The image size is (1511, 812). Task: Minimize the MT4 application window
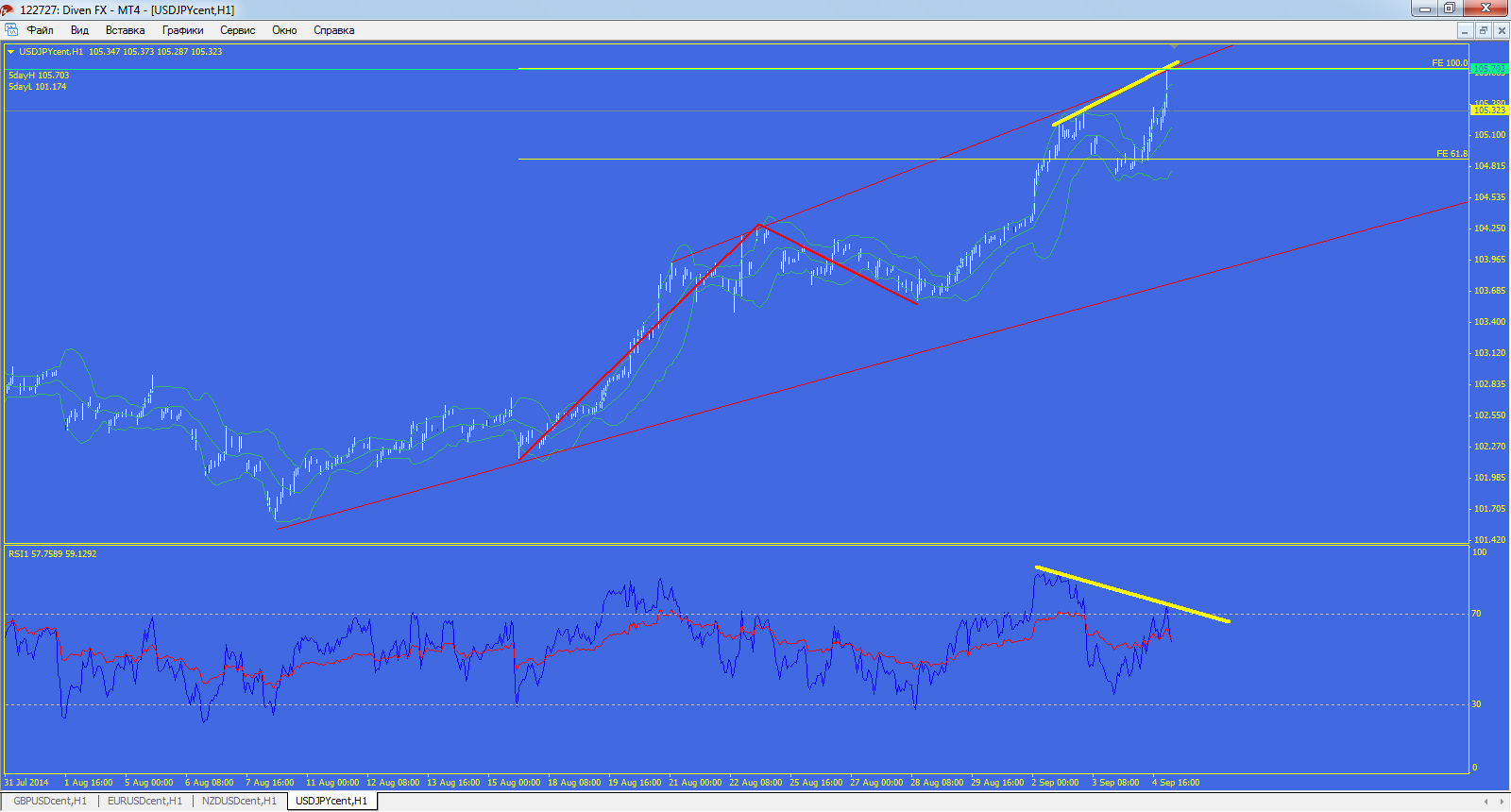click(x=1424, y=9)
